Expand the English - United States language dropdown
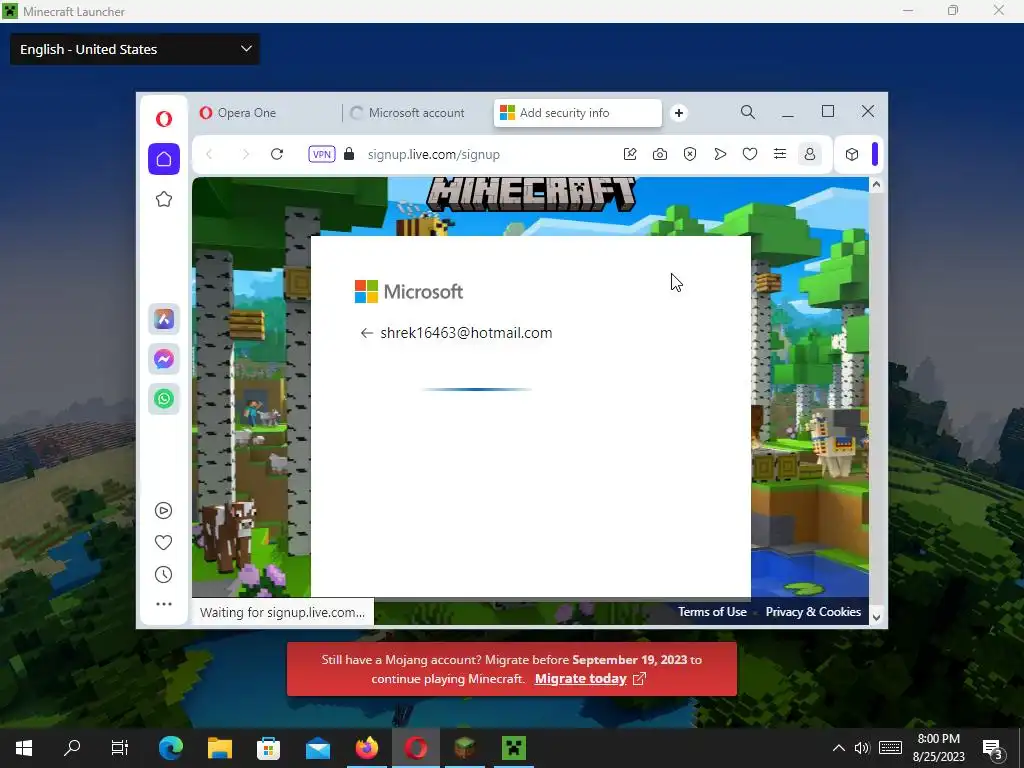The width and height of the screenshot is (1024, 768). (135, 49)
